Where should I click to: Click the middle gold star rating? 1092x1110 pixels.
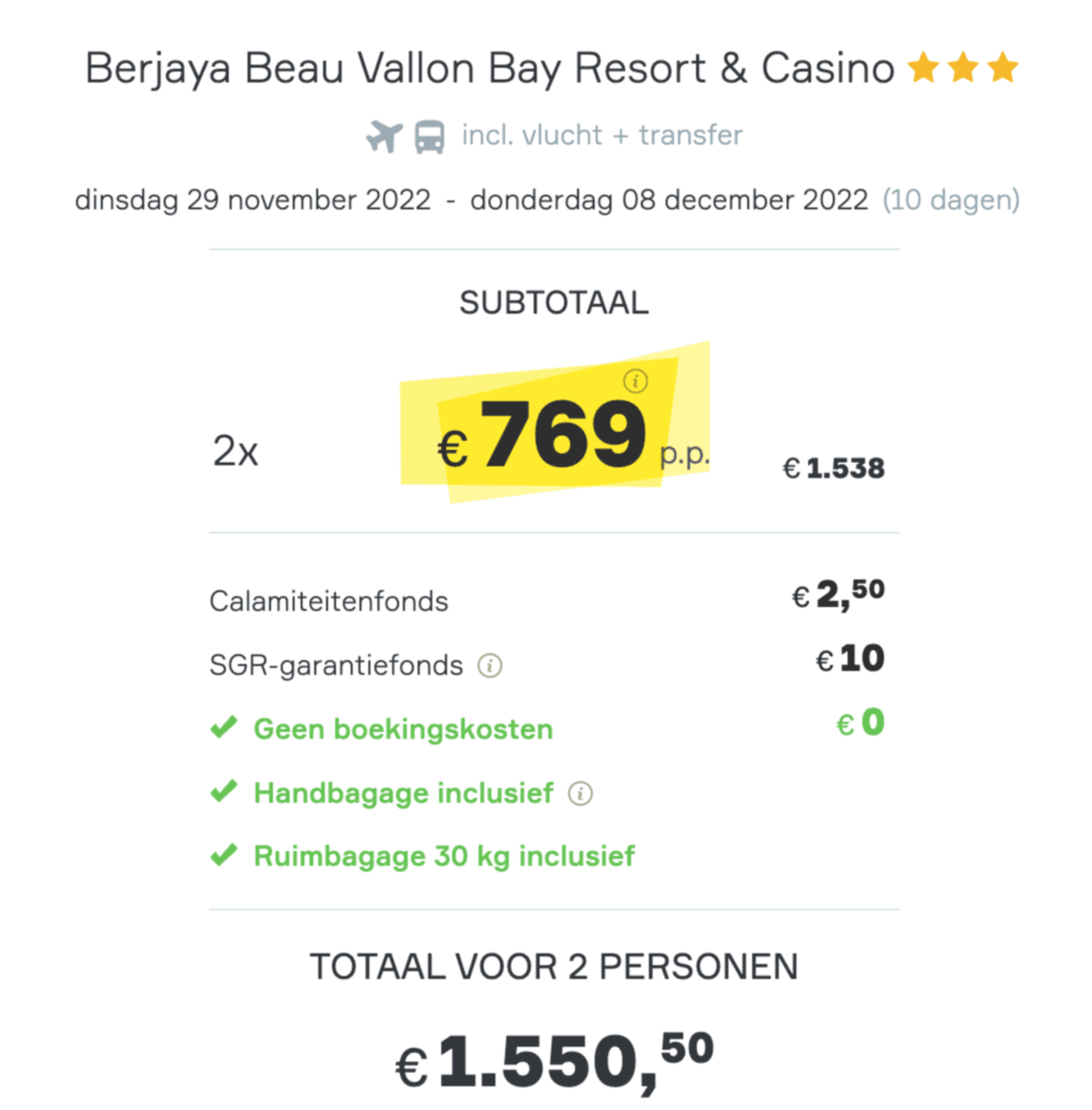pos(963,67)
